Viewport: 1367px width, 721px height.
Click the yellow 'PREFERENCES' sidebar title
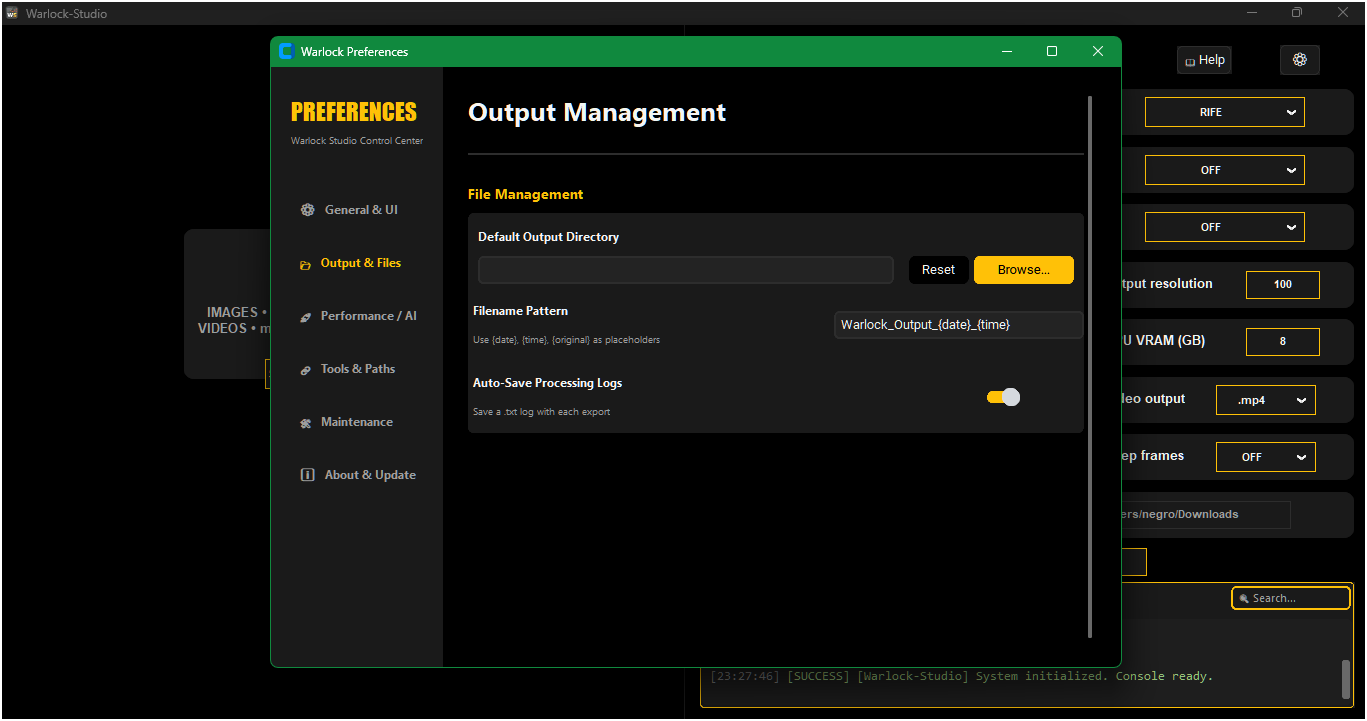354,112
